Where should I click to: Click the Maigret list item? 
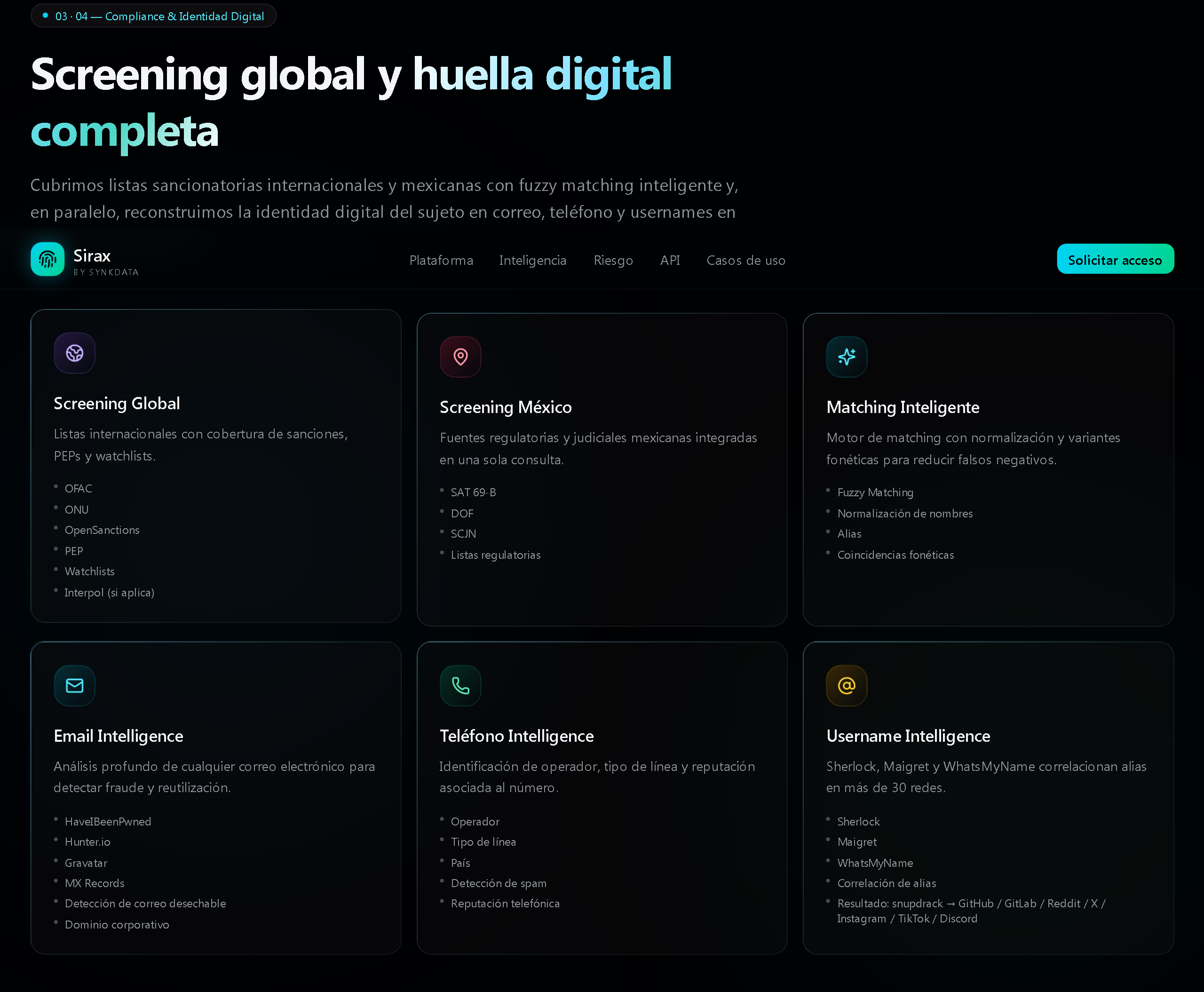pos(857,841)
